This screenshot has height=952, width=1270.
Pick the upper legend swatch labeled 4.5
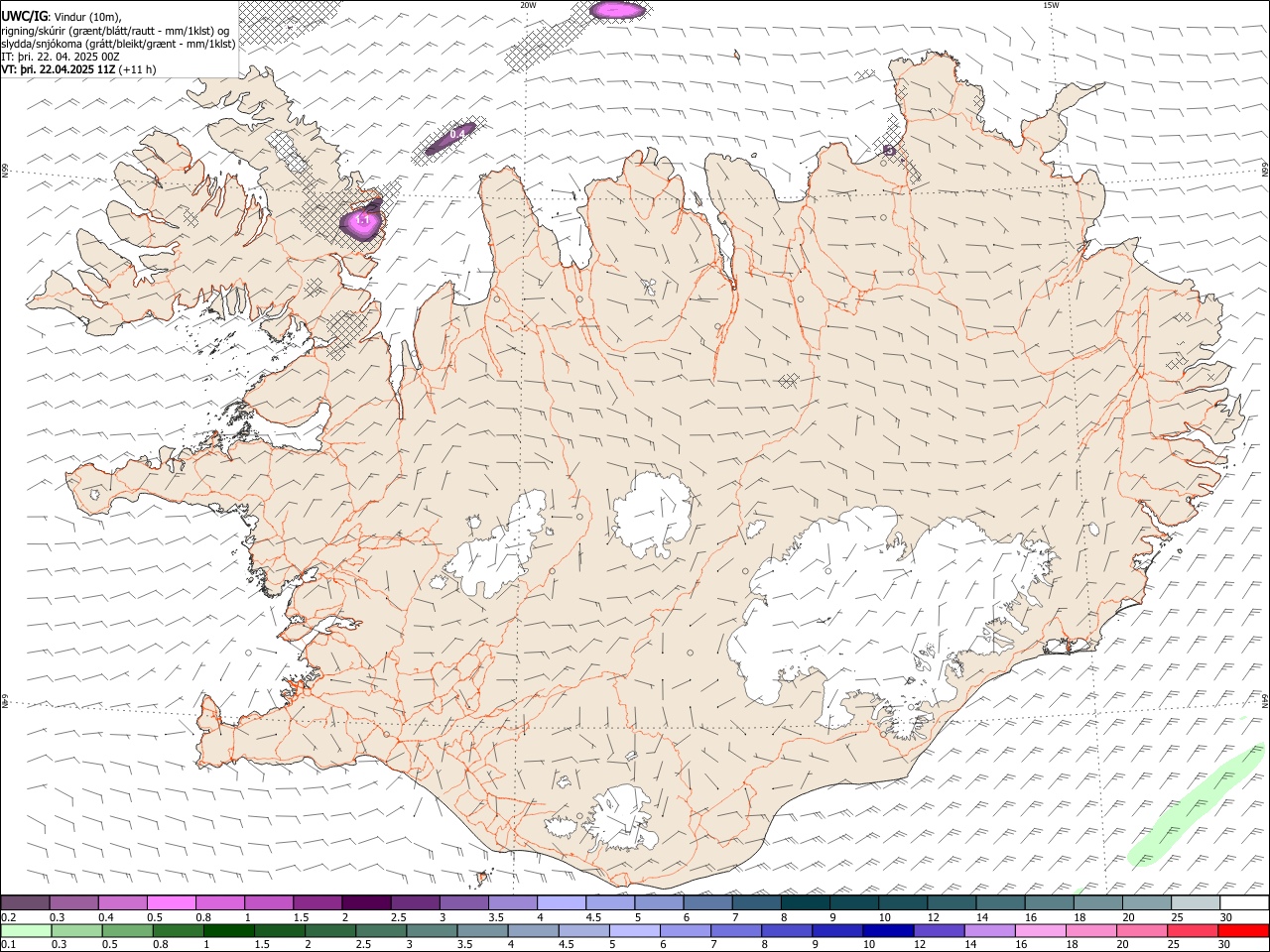(609, 902)
